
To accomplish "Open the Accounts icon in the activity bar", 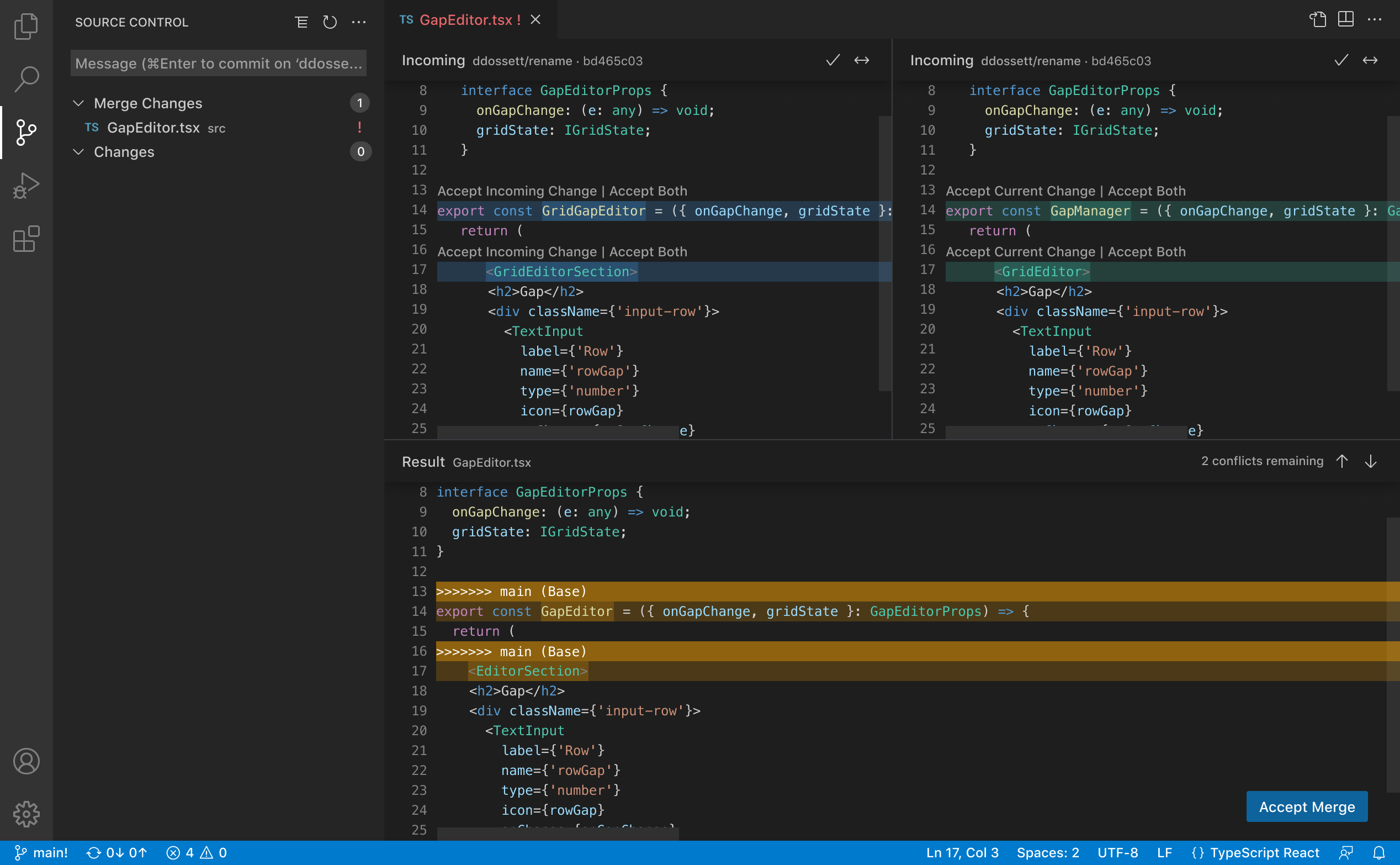I will coord(26,761).
